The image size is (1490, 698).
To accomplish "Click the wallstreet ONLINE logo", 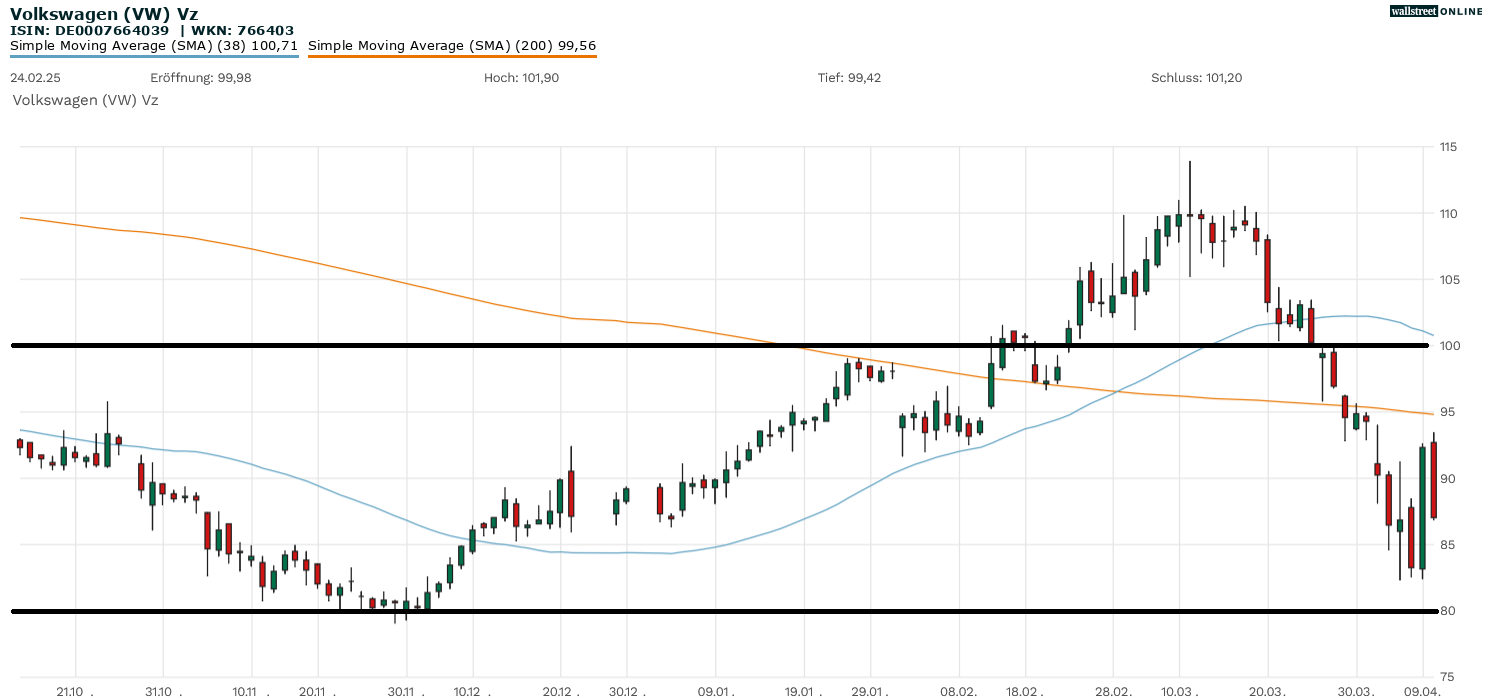I will pyautogui.click(x=1436, y=11).
